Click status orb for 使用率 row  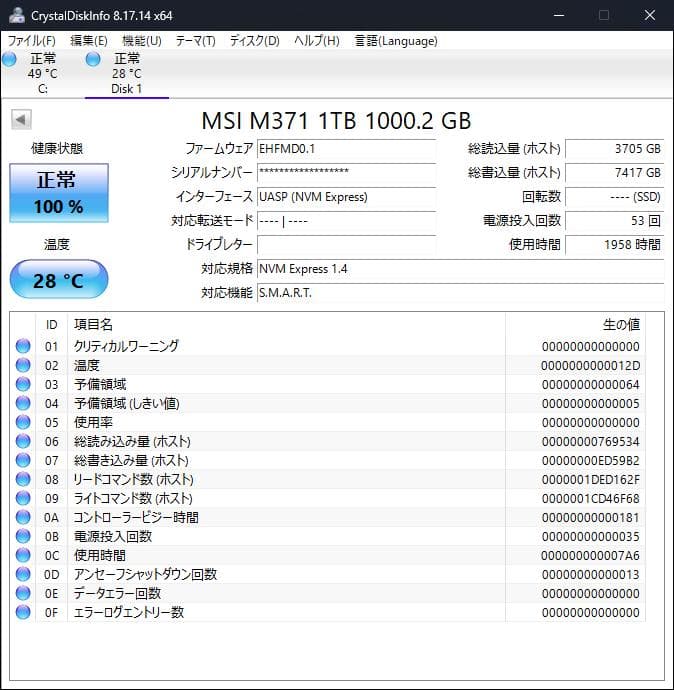pyautogui.click(x=23, y=422)
